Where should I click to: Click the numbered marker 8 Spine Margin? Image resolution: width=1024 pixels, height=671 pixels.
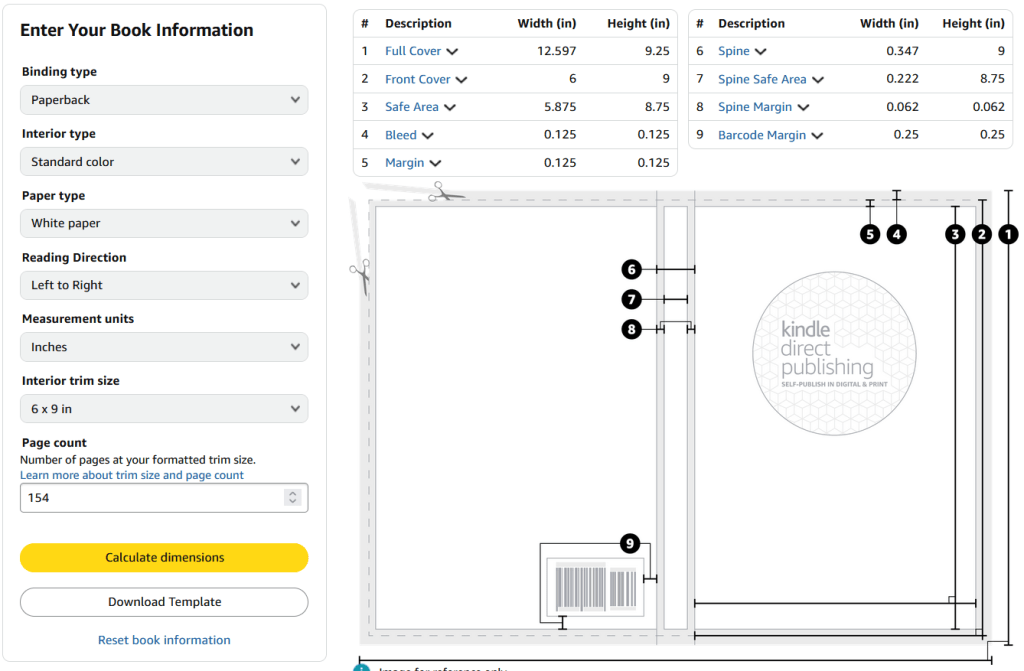(x=631, y=328)
